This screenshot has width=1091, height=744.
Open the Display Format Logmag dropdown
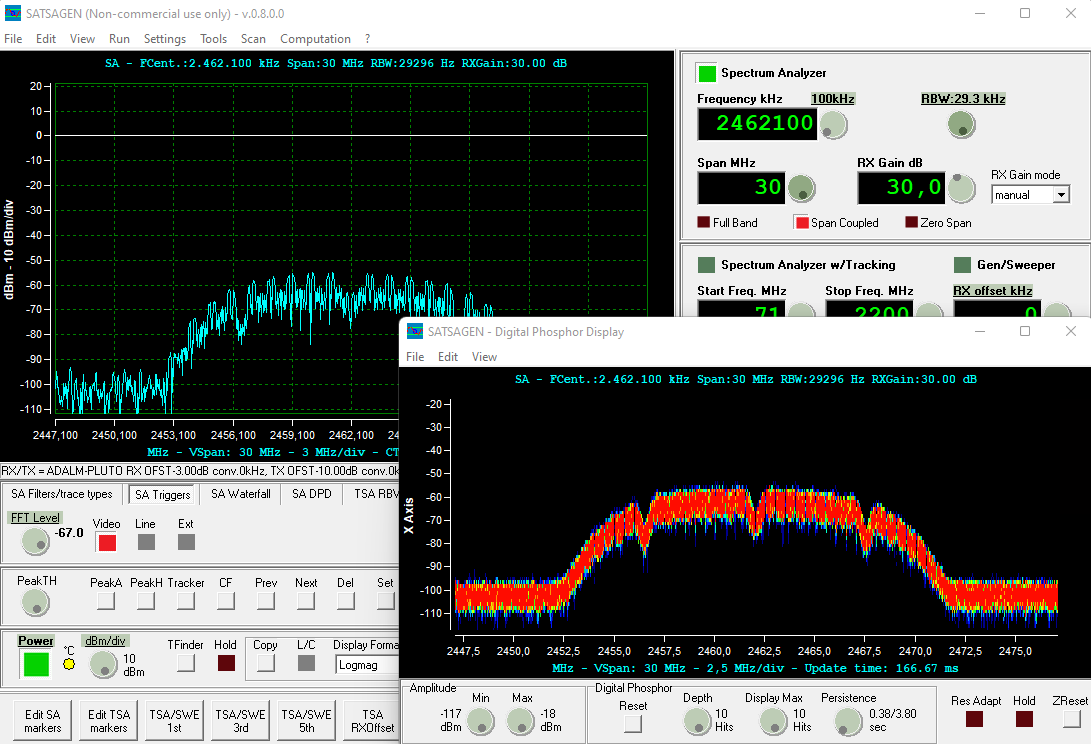click(367, 665)
